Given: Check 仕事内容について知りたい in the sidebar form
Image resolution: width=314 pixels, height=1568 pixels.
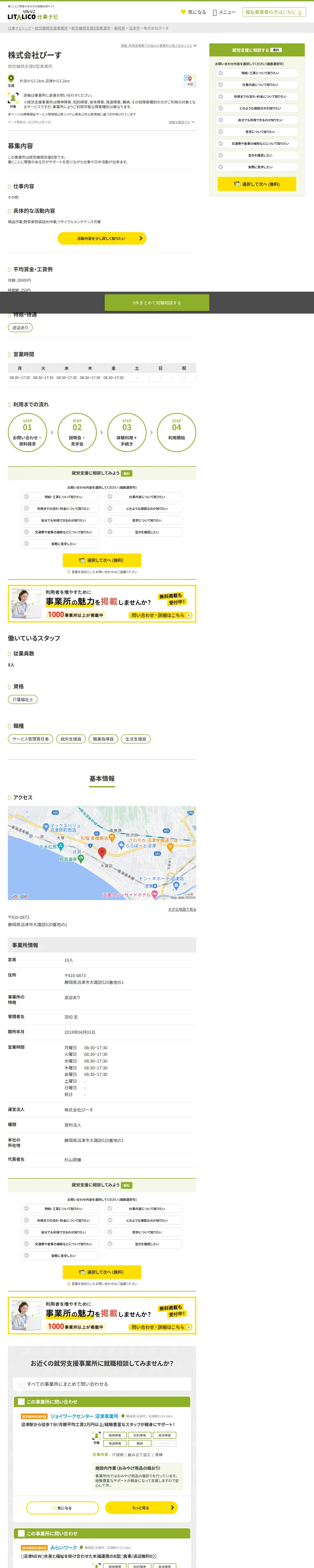Looking at the screenshot, I should coord(257,85).
